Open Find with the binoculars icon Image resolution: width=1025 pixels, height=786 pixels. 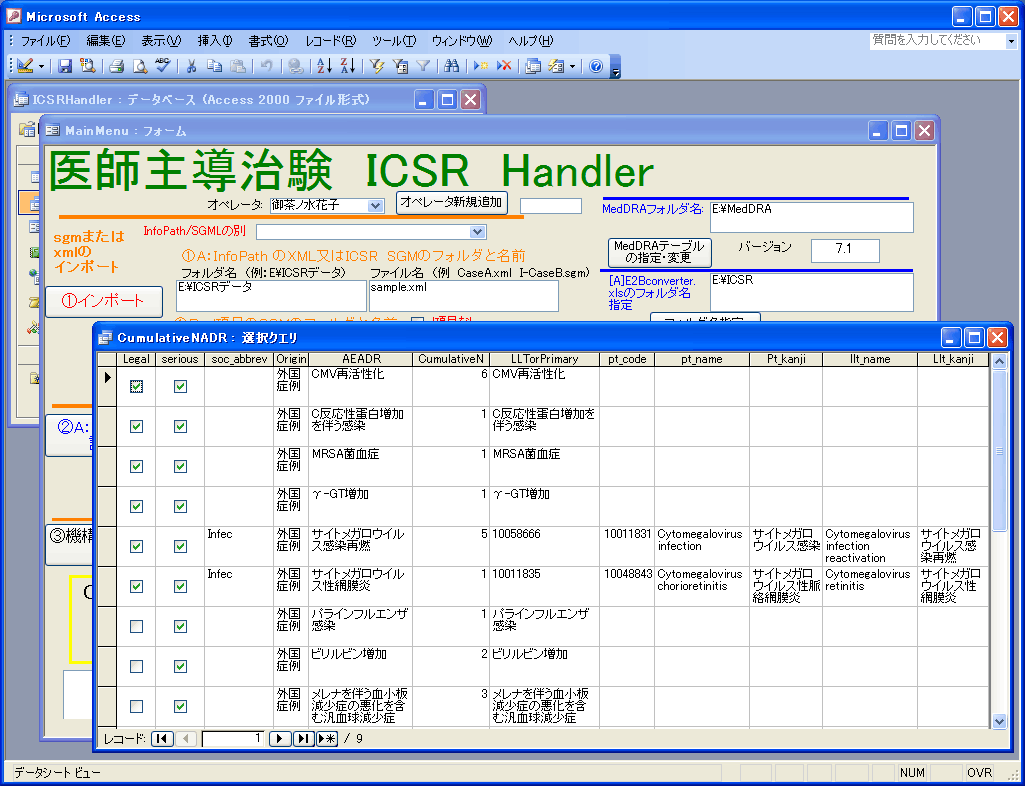tap(452, 66)
